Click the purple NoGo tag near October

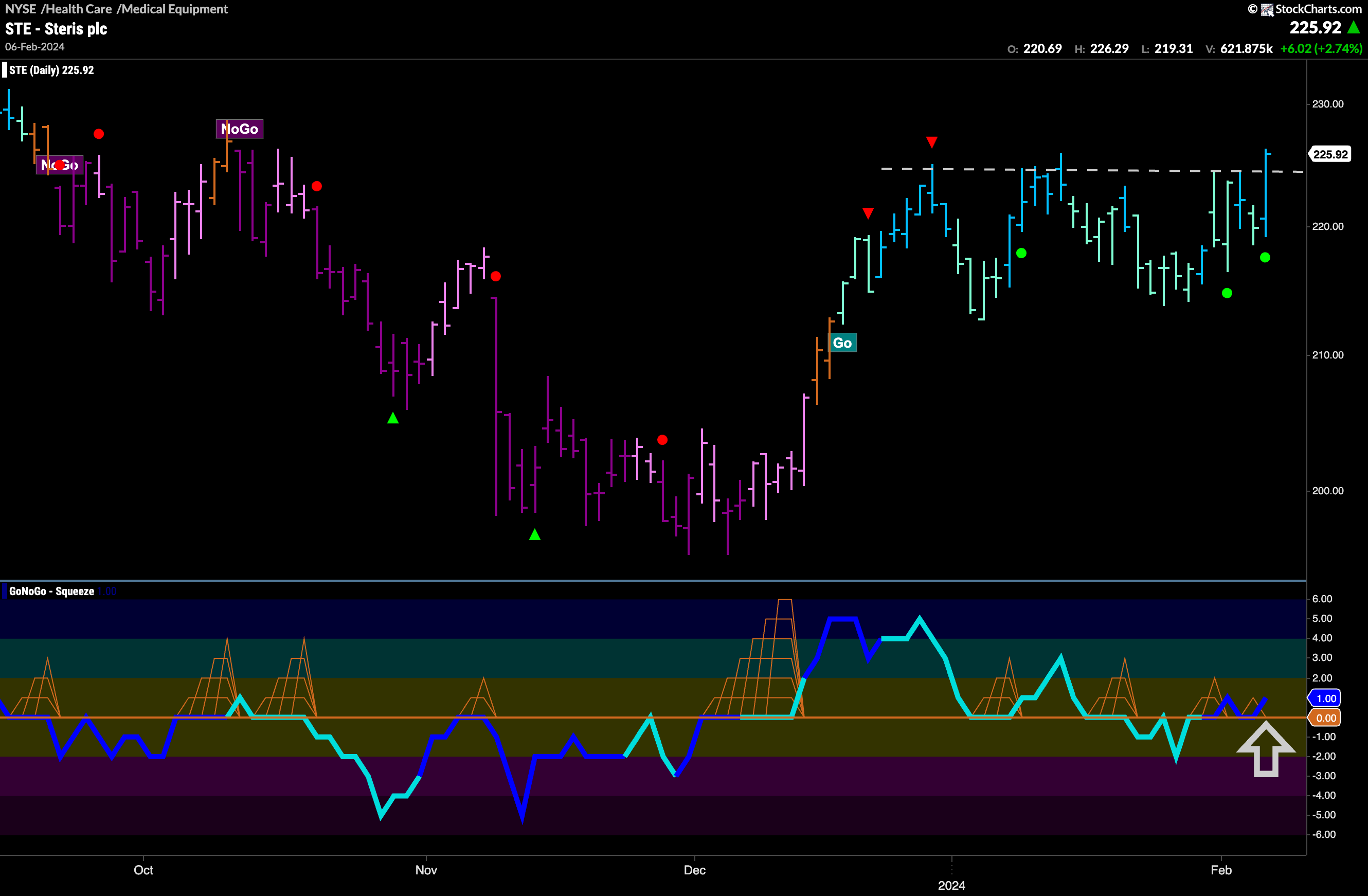[240, 129]
